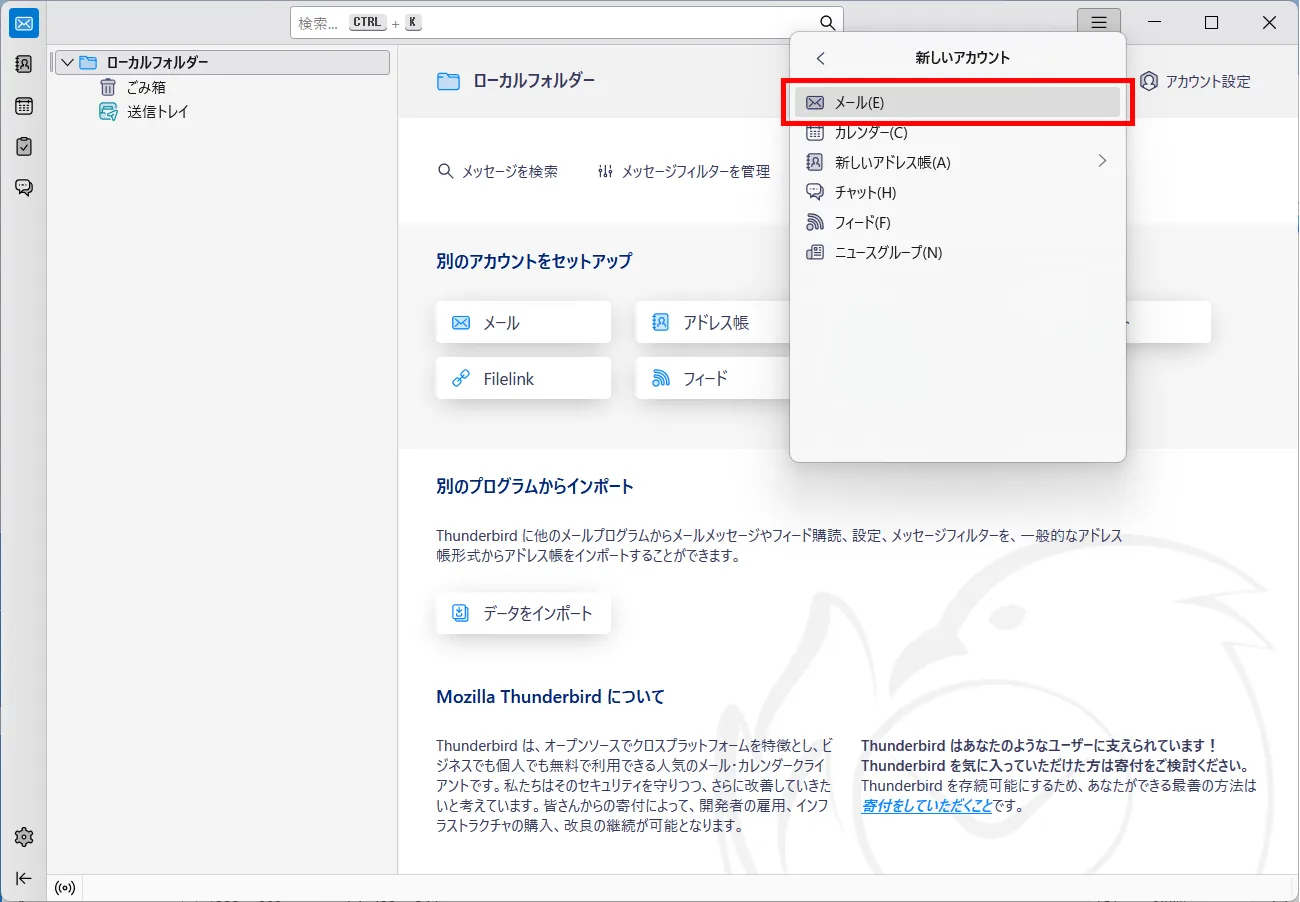Select フィード(F) from new account menu
This screenshot has height=902, width=1300.
click(x=862, y=222)
